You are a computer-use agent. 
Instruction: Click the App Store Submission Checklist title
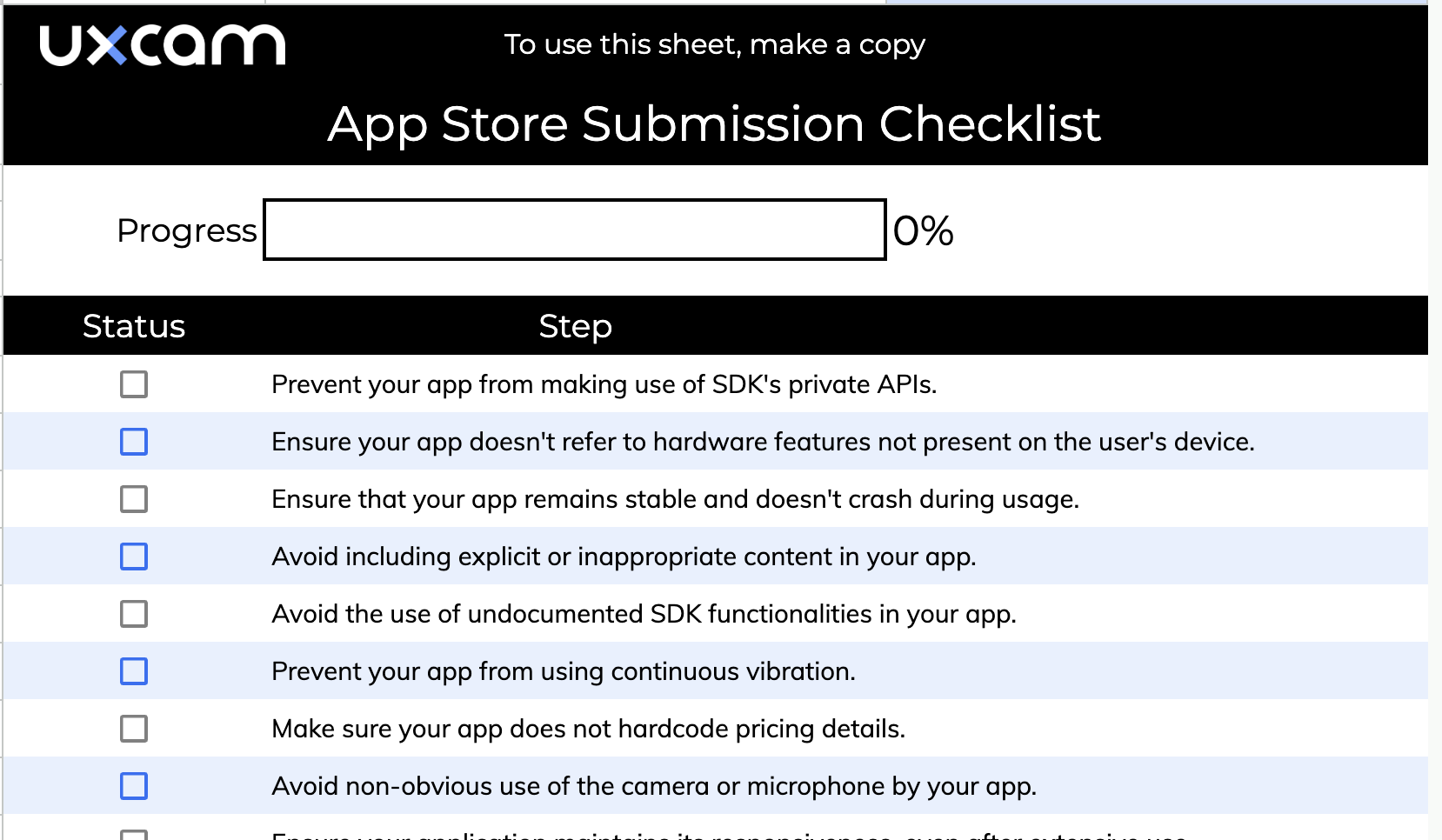tap(713, 125)
